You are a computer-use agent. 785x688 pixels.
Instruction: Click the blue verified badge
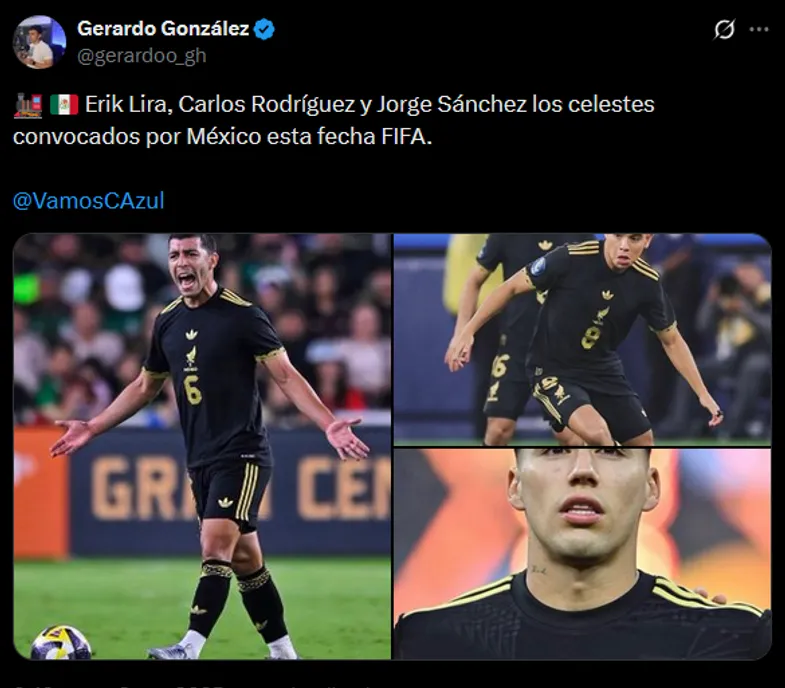(x=264, y=30)
